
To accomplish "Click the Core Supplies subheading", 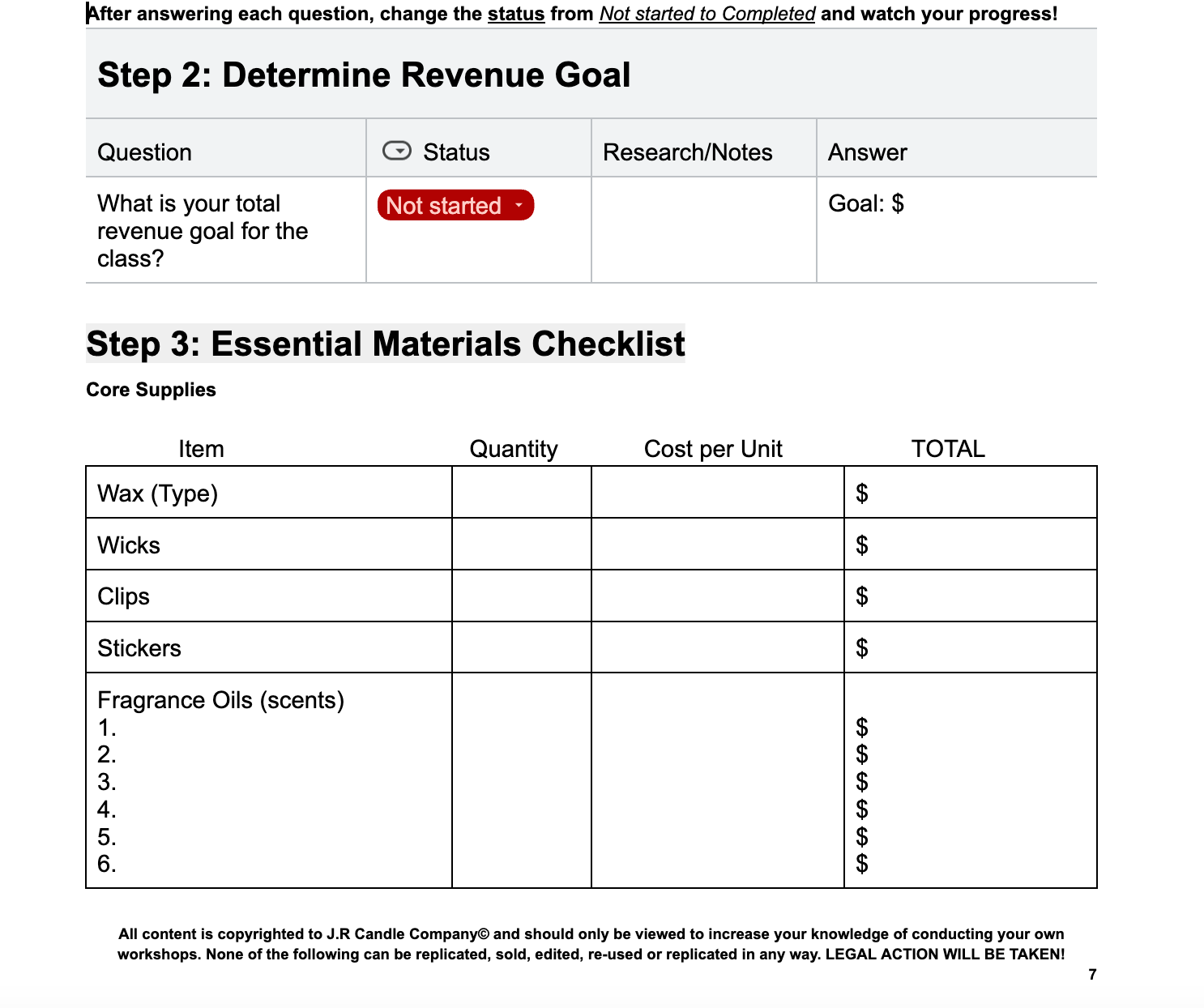I will coord(151,390).
